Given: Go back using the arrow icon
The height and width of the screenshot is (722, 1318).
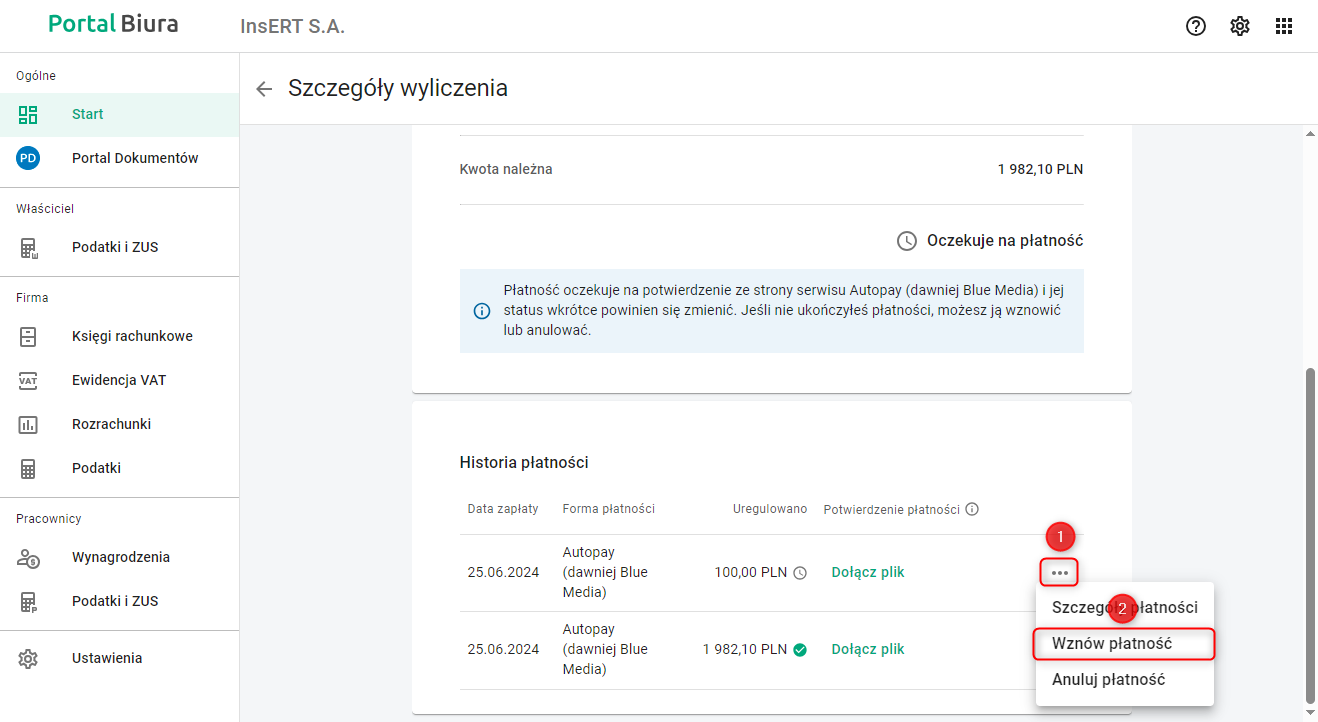Looking at the screenshot, I should [264, 89].
